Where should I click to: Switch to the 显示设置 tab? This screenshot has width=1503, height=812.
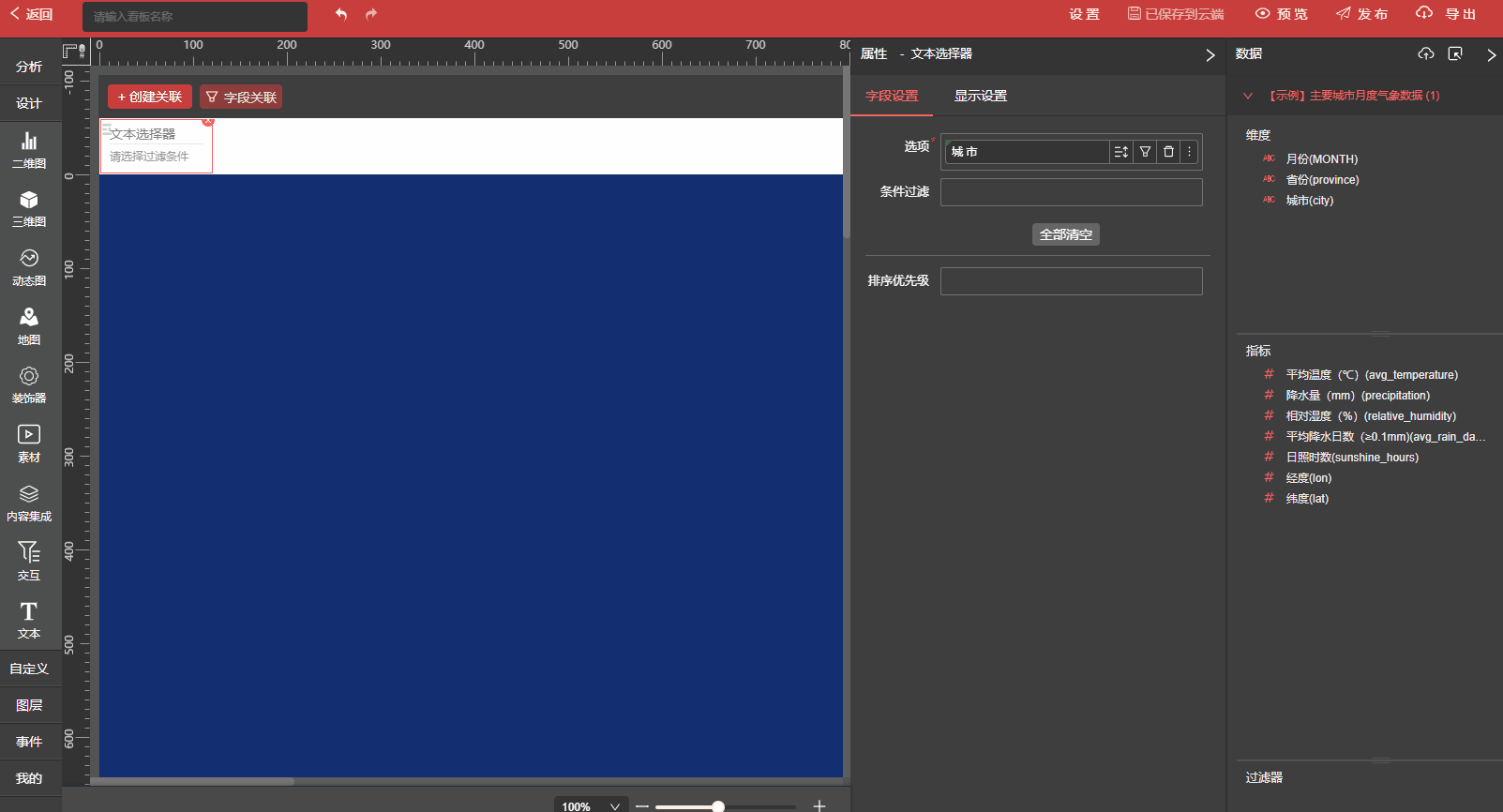pyautogui.click(x=980, y=96)
